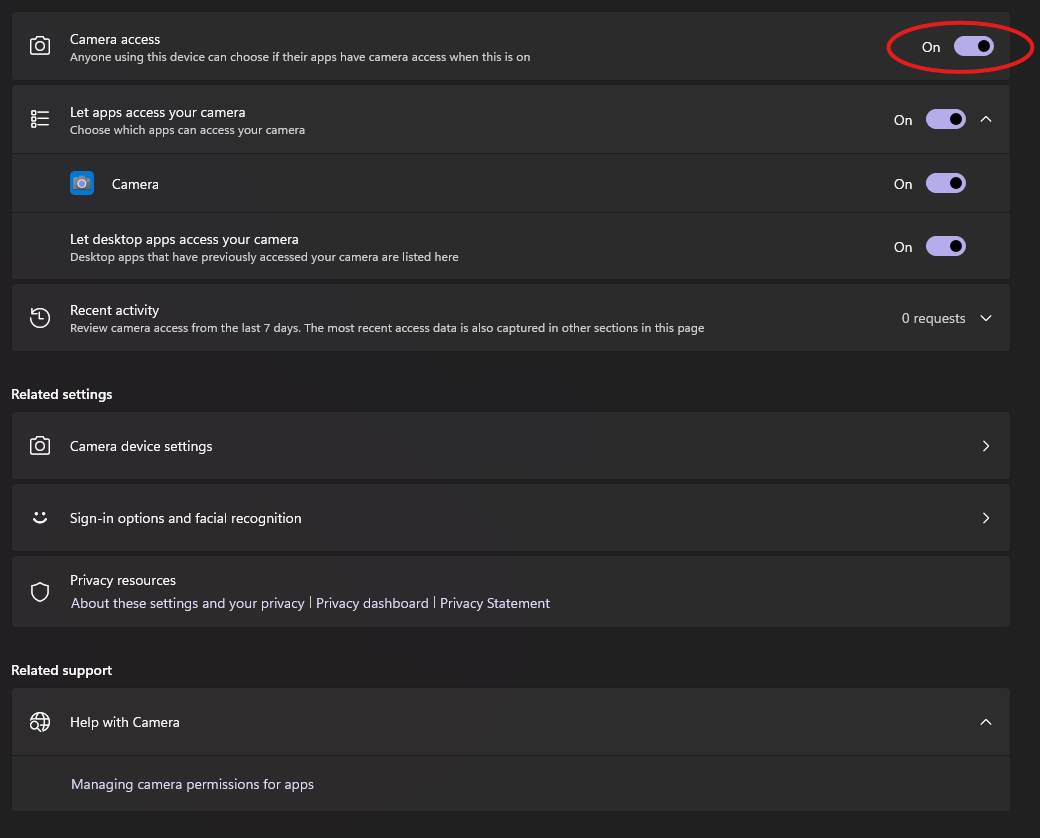The width and height of the screenshot is (1040, 838).
Task: Turn off the Camera access toggle
Action: (972, 47)
